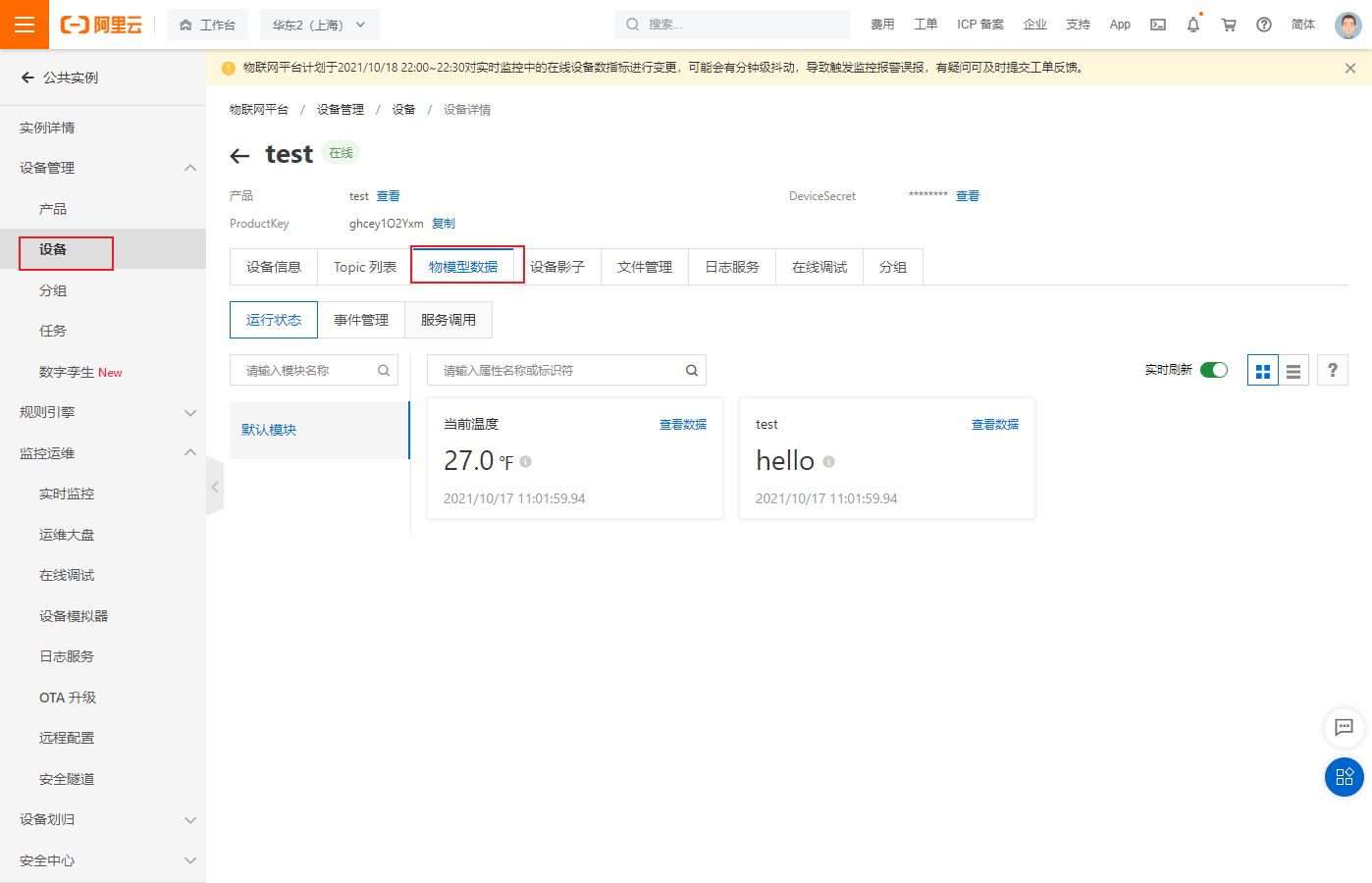Open the 在线调试 tab

click(x=819, y=267)
